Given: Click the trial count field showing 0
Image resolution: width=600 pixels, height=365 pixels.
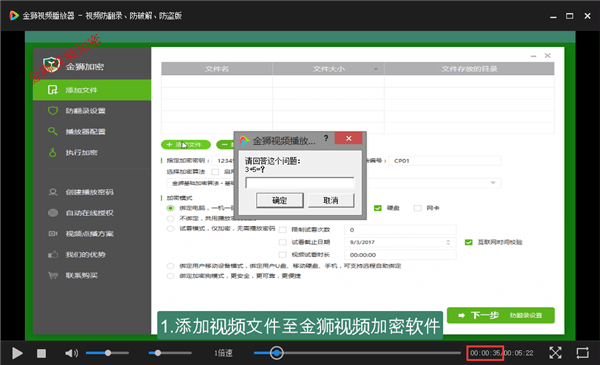Looking at the screenshot, I should (x=400, y=230).
